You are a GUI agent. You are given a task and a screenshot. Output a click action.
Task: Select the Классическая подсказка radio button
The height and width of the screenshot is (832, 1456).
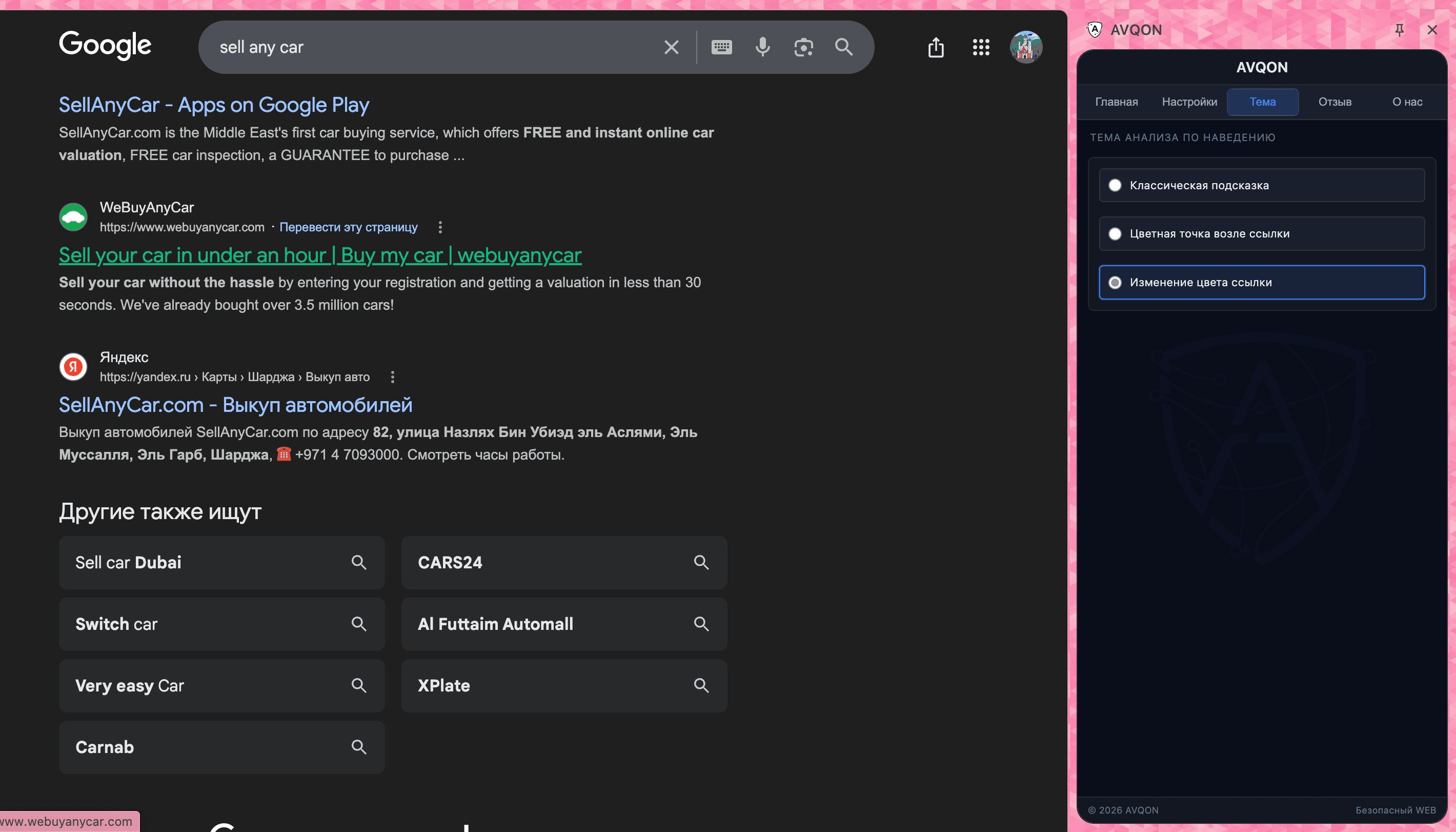pyautogui.click(x=1116, y=185)
